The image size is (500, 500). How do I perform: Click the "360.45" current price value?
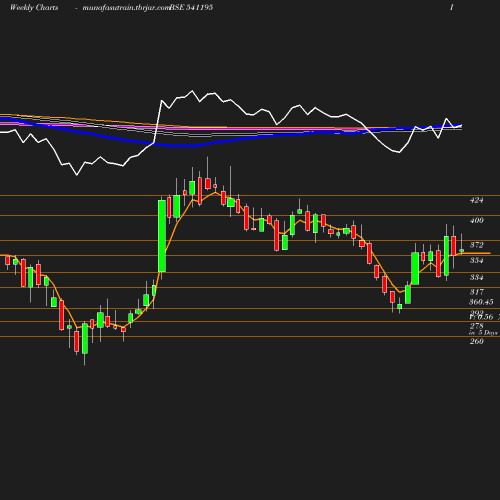(481, 302)
